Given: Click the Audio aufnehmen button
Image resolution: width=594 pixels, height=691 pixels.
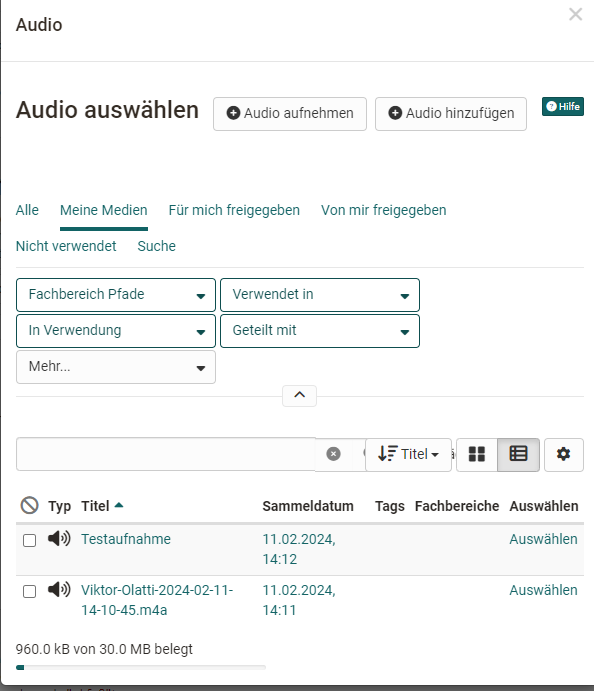Looking at the screenshot, I should point(290,114).
